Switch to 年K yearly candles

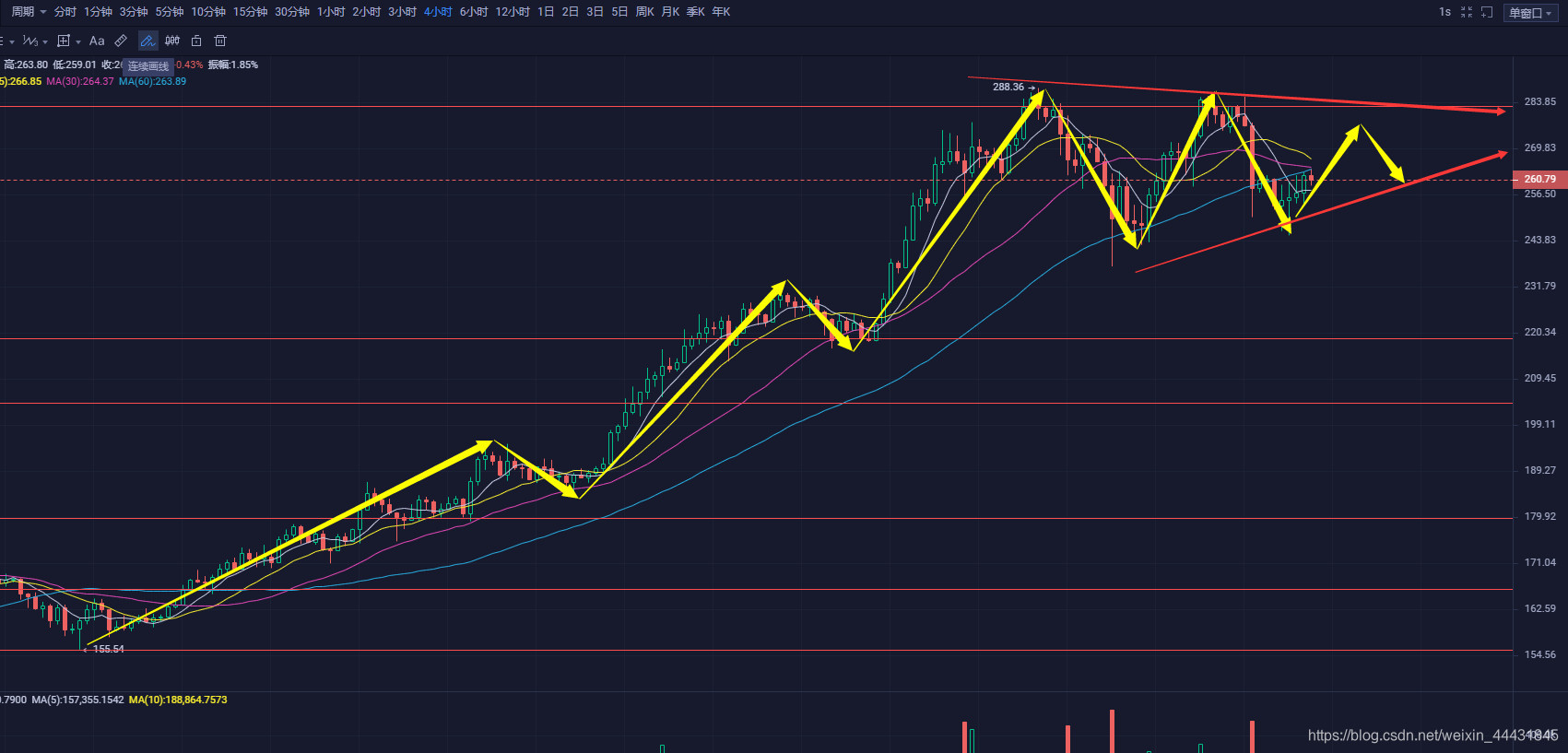click(x=721, y=12)
